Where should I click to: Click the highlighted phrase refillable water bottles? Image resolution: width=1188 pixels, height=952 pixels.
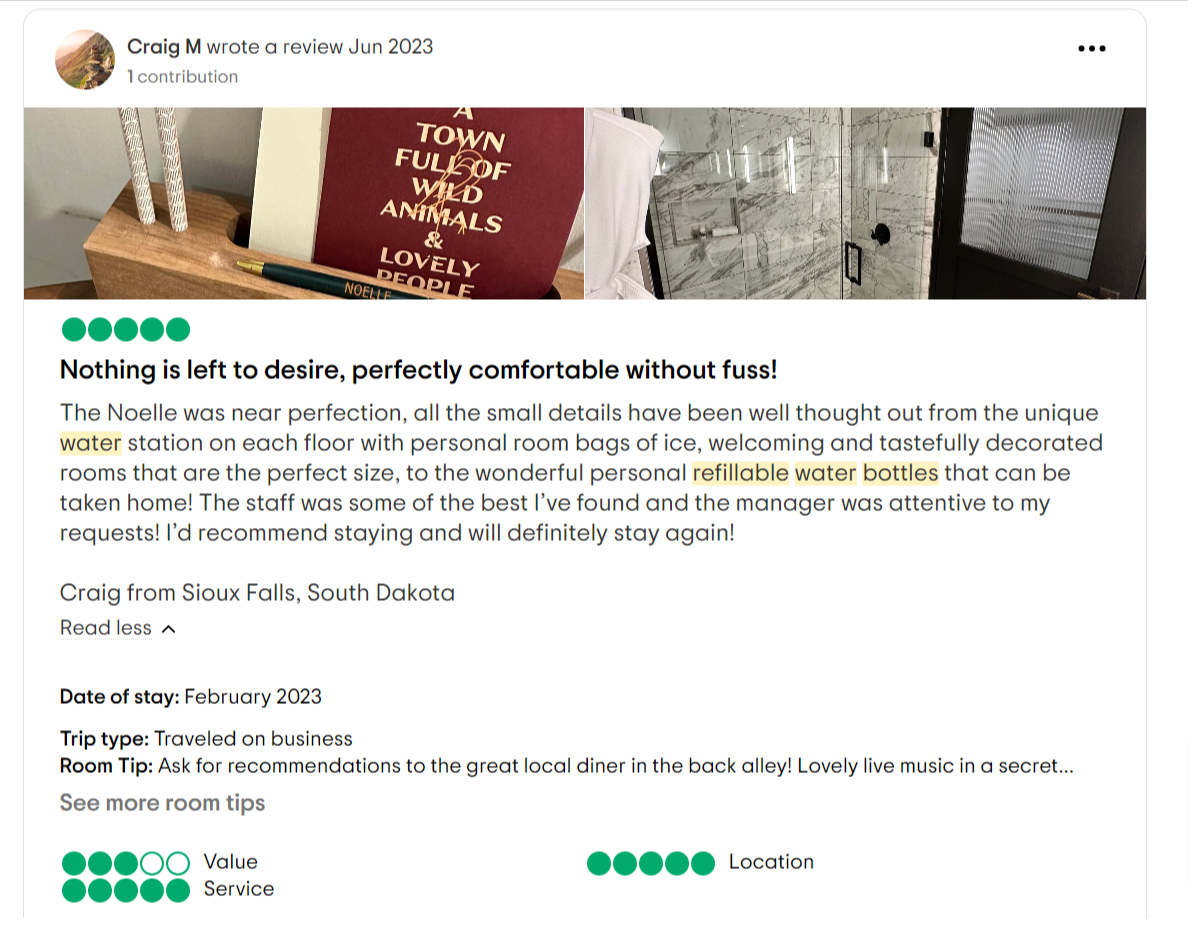click(816, 472)
